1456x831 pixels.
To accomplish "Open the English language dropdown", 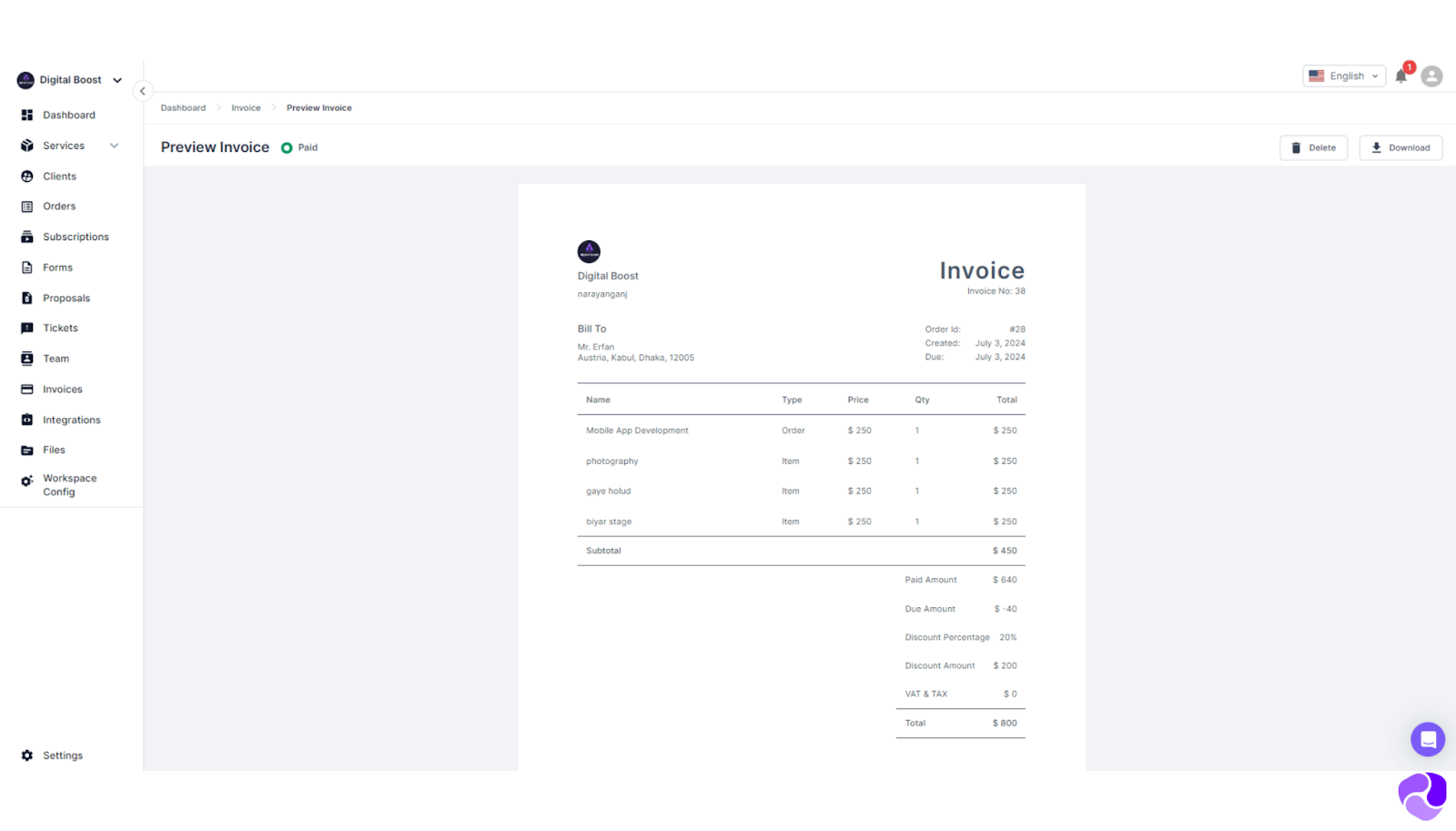I will point(1344,76).
